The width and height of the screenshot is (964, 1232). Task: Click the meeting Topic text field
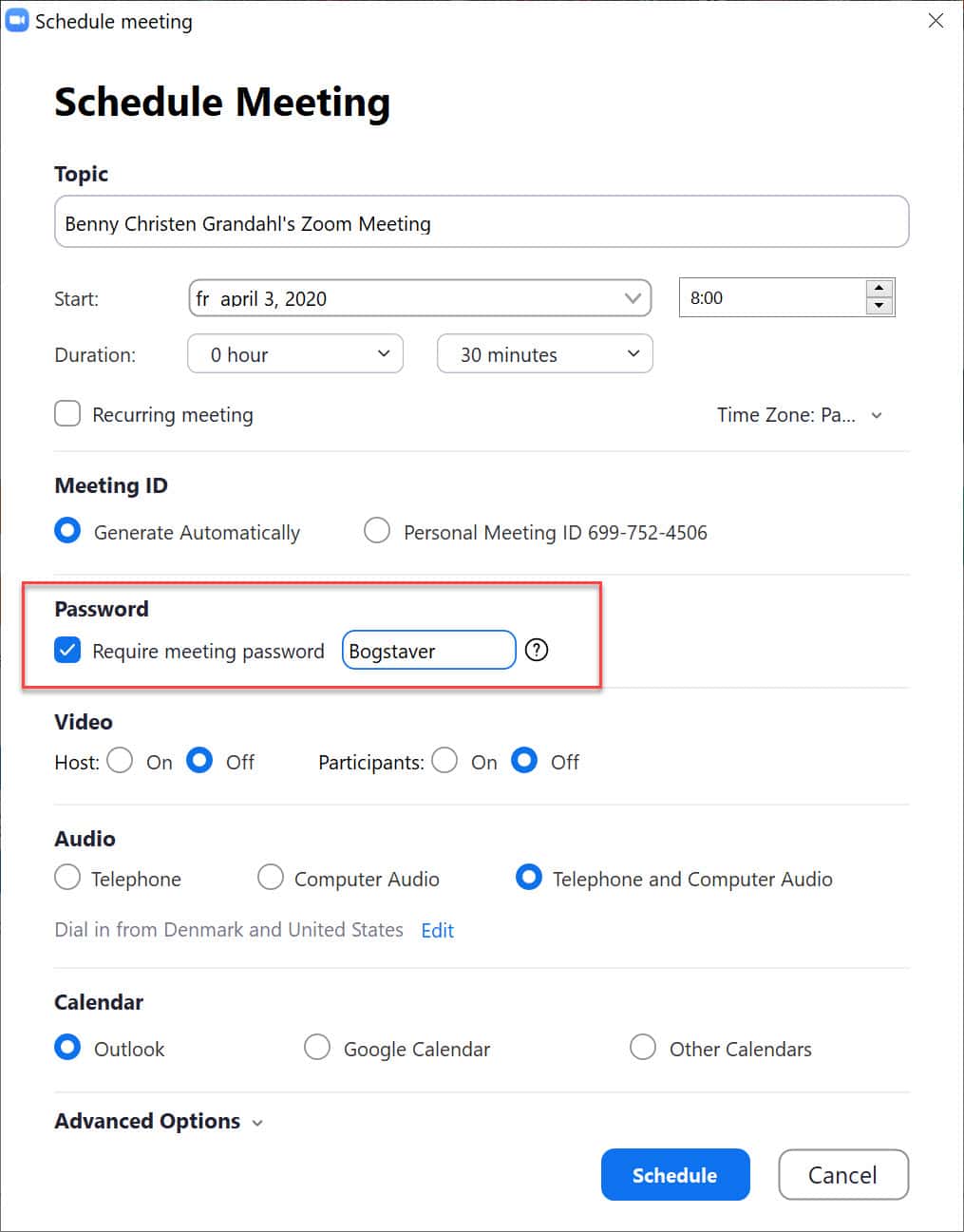481,223
